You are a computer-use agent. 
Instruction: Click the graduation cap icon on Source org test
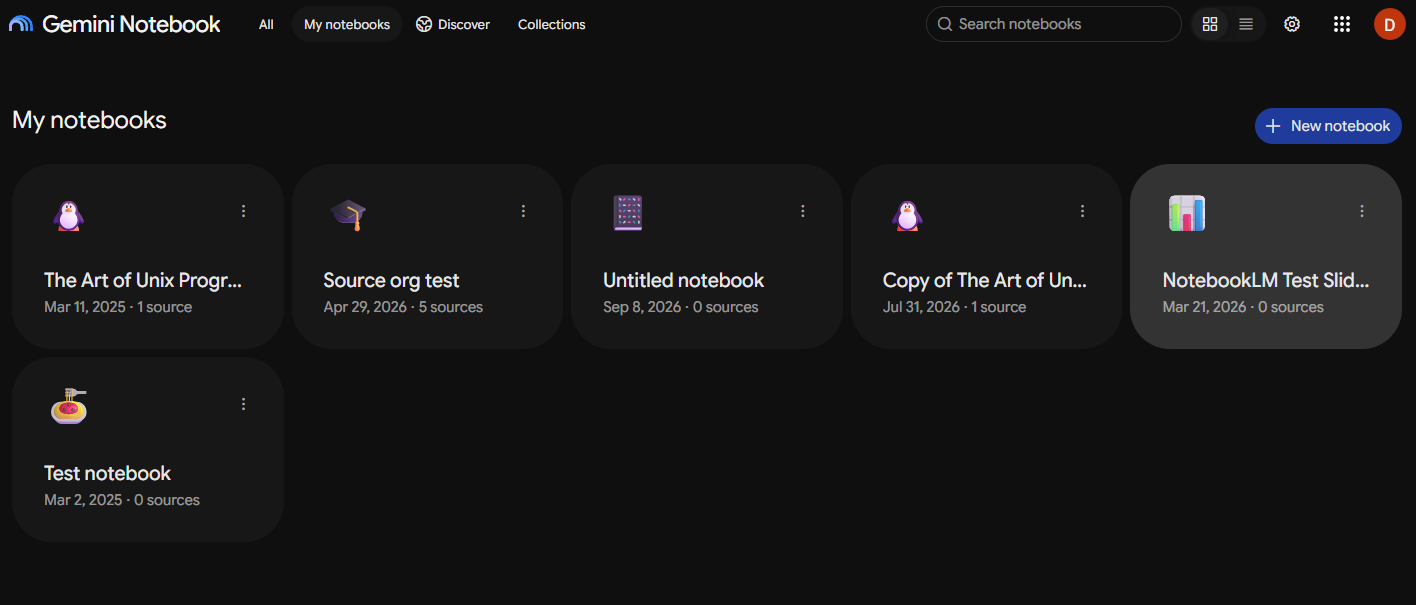(x=348, y=213)
